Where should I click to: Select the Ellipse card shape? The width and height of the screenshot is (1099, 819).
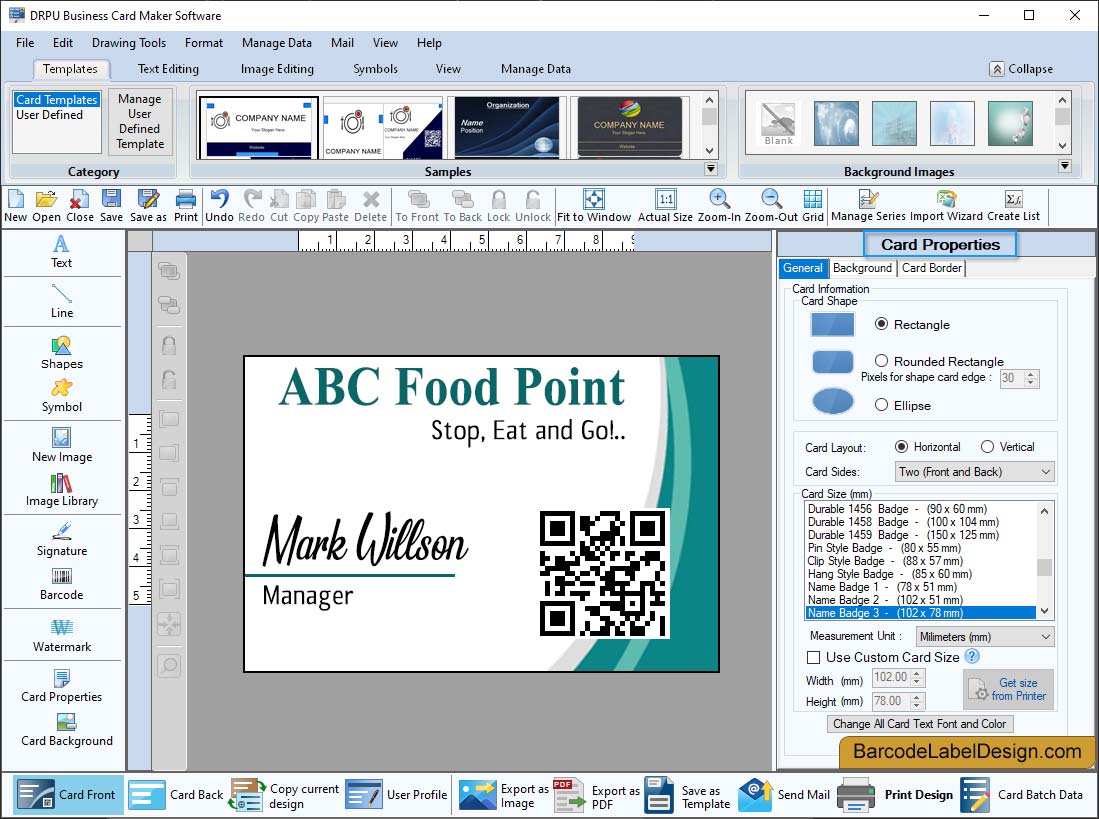[882, 405]
